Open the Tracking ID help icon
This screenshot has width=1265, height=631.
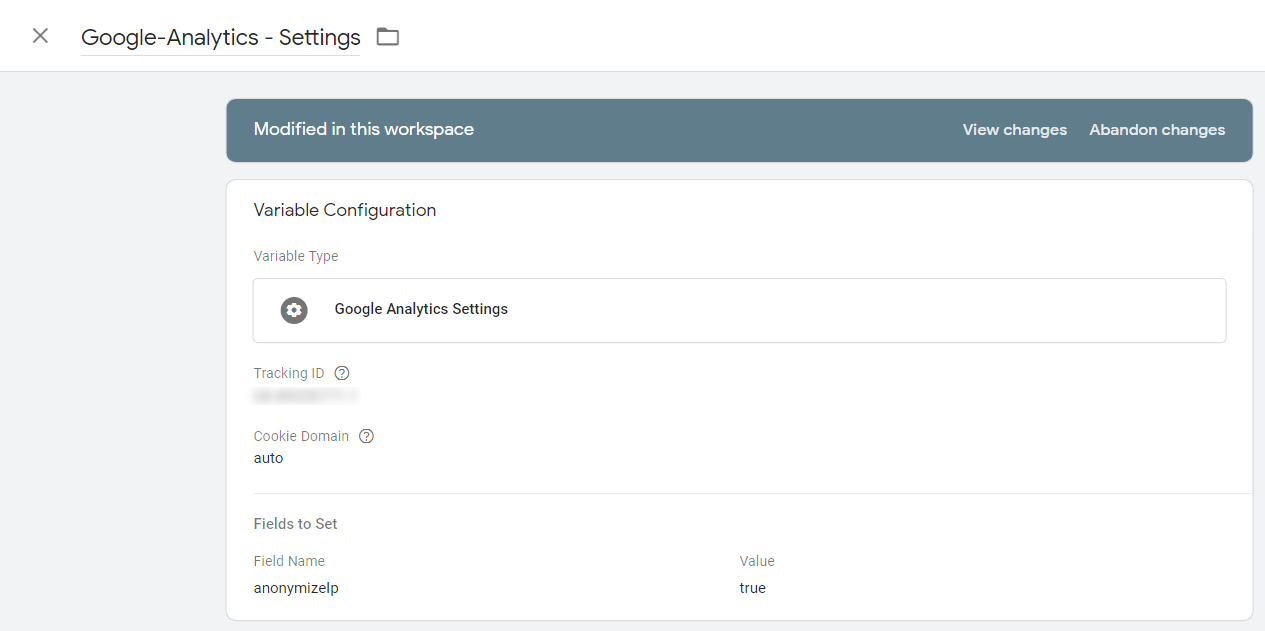coord(342,373)
